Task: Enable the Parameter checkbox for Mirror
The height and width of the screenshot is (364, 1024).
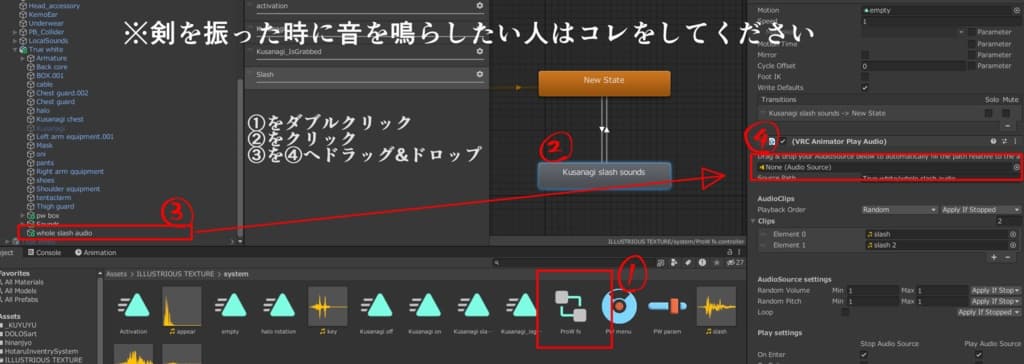Action: pos(972,55)
